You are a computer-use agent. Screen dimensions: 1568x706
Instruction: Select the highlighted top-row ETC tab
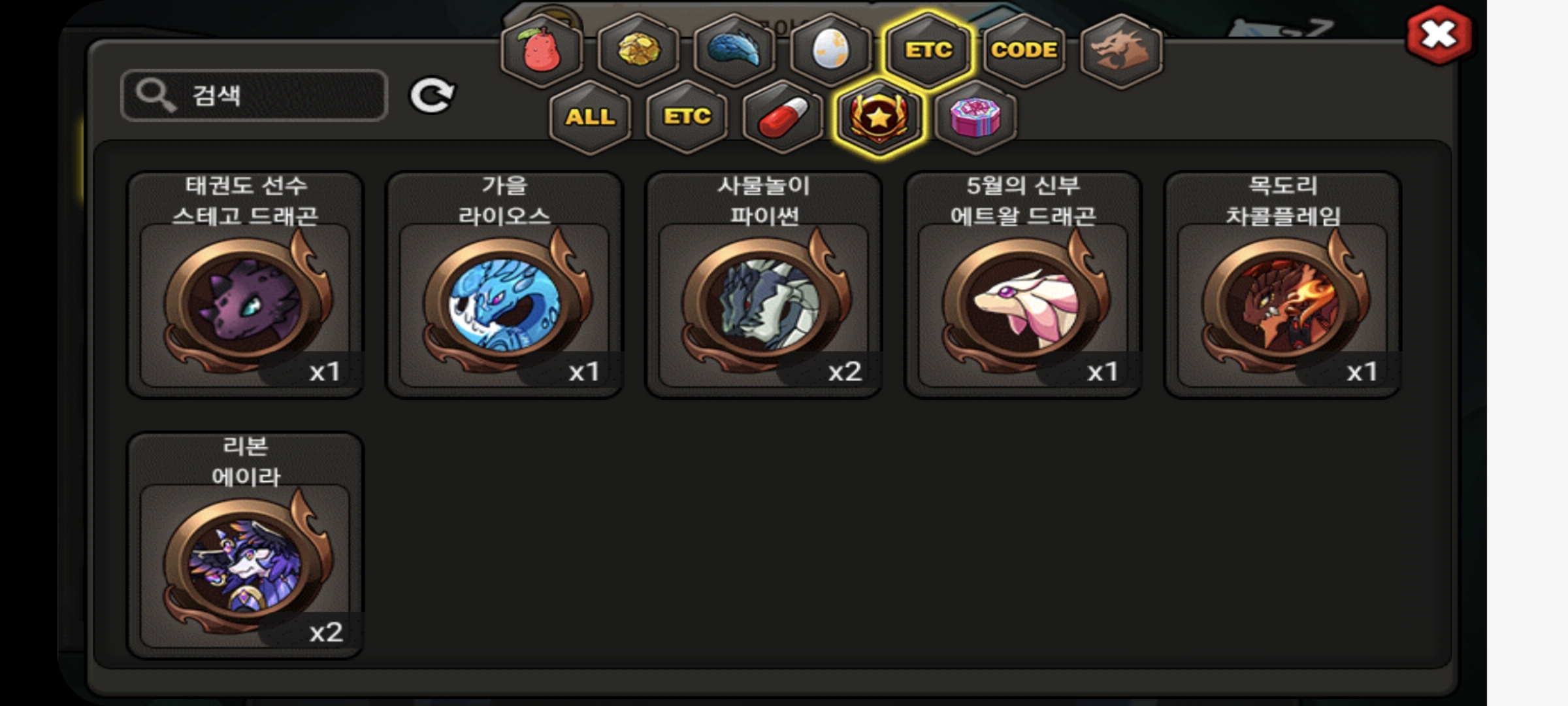tap(927, 50)
